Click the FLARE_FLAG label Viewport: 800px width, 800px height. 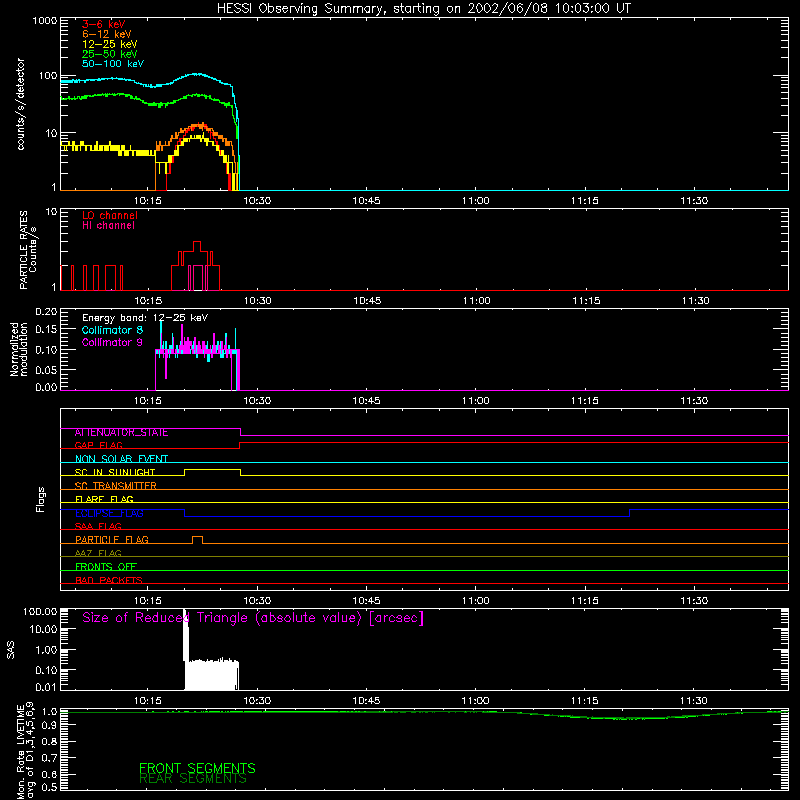104,499
